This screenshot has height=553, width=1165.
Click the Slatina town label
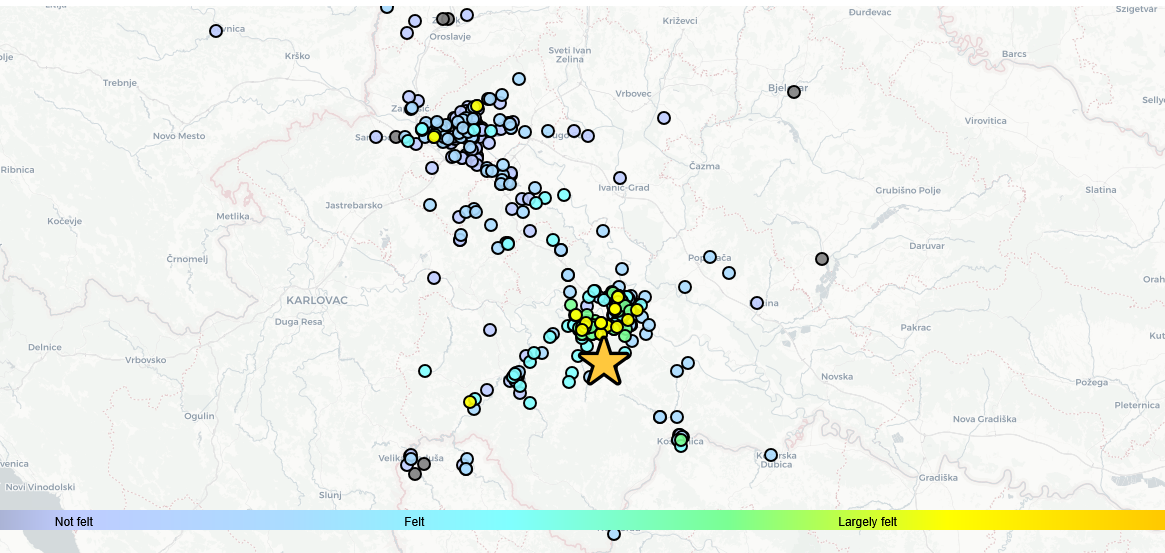tap(1100, 190)
